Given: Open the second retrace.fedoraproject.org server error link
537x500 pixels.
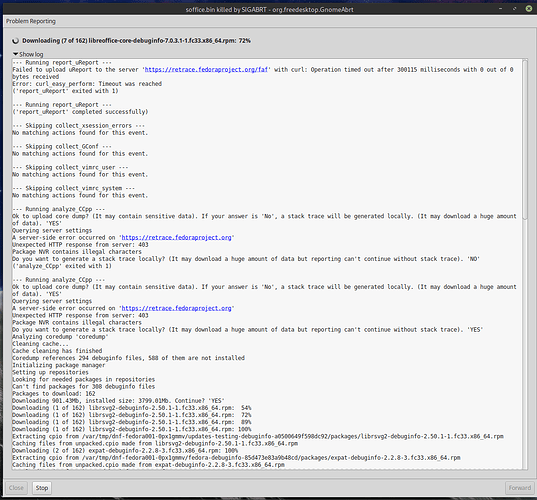Looking at the screenshot, I should click(176, 308).
